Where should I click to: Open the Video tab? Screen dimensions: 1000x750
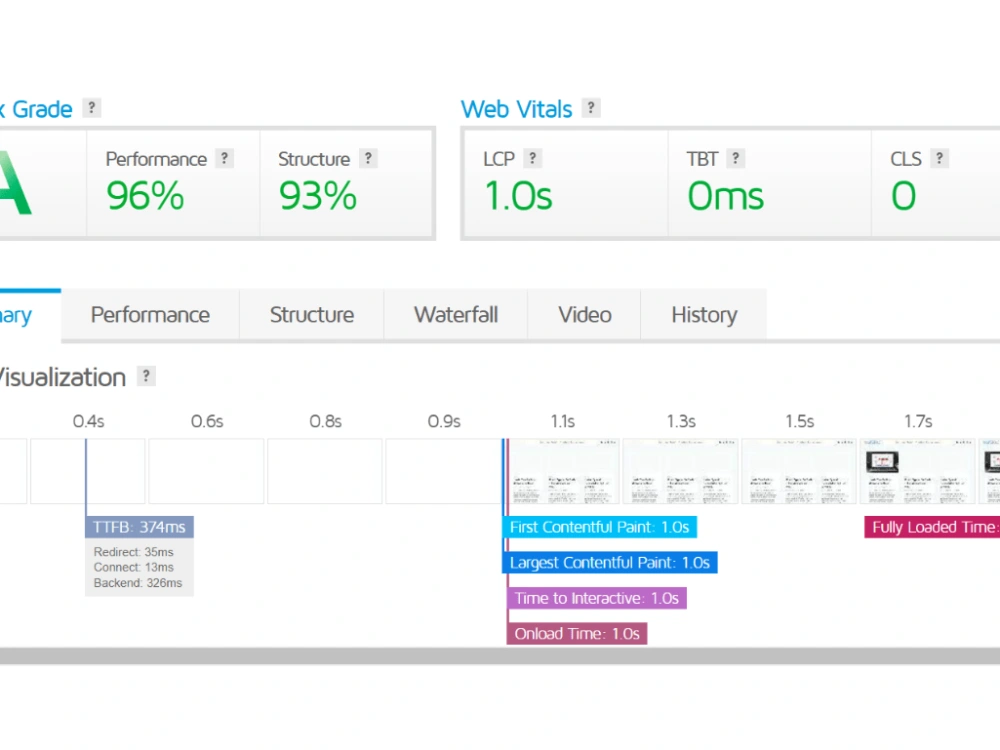pos(585,315)
